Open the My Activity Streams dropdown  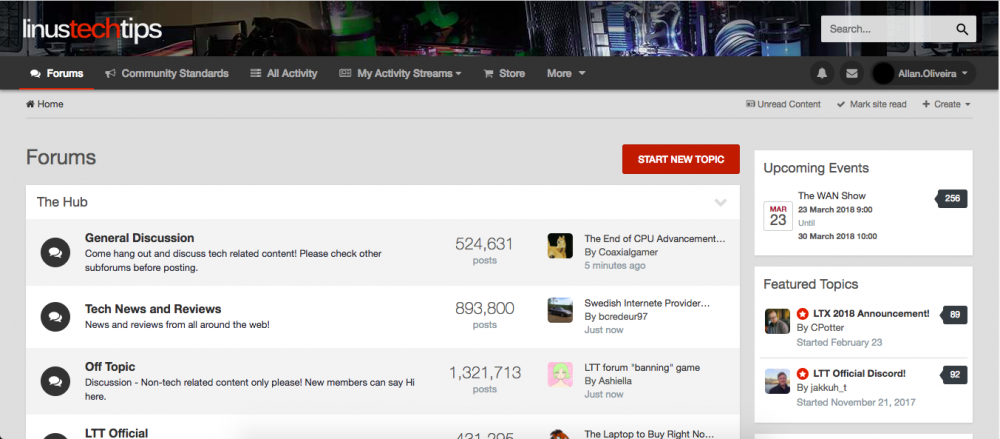point(400,73)
